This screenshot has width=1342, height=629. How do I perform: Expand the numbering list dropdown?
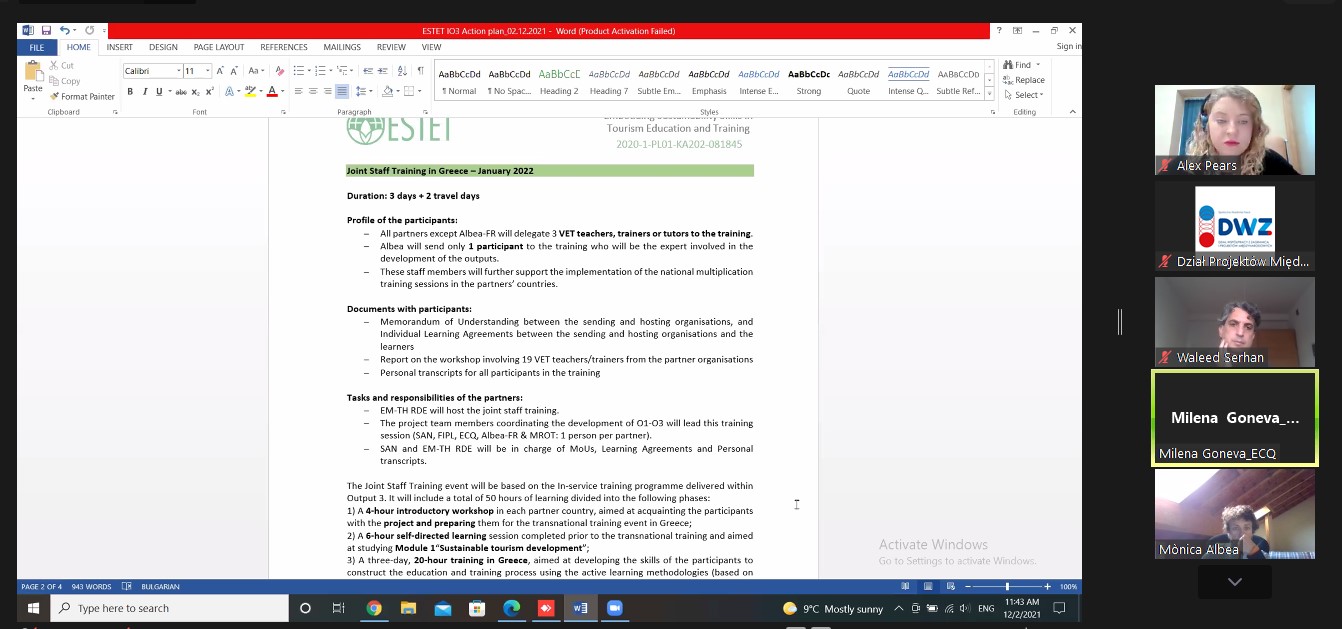[329, 71]
